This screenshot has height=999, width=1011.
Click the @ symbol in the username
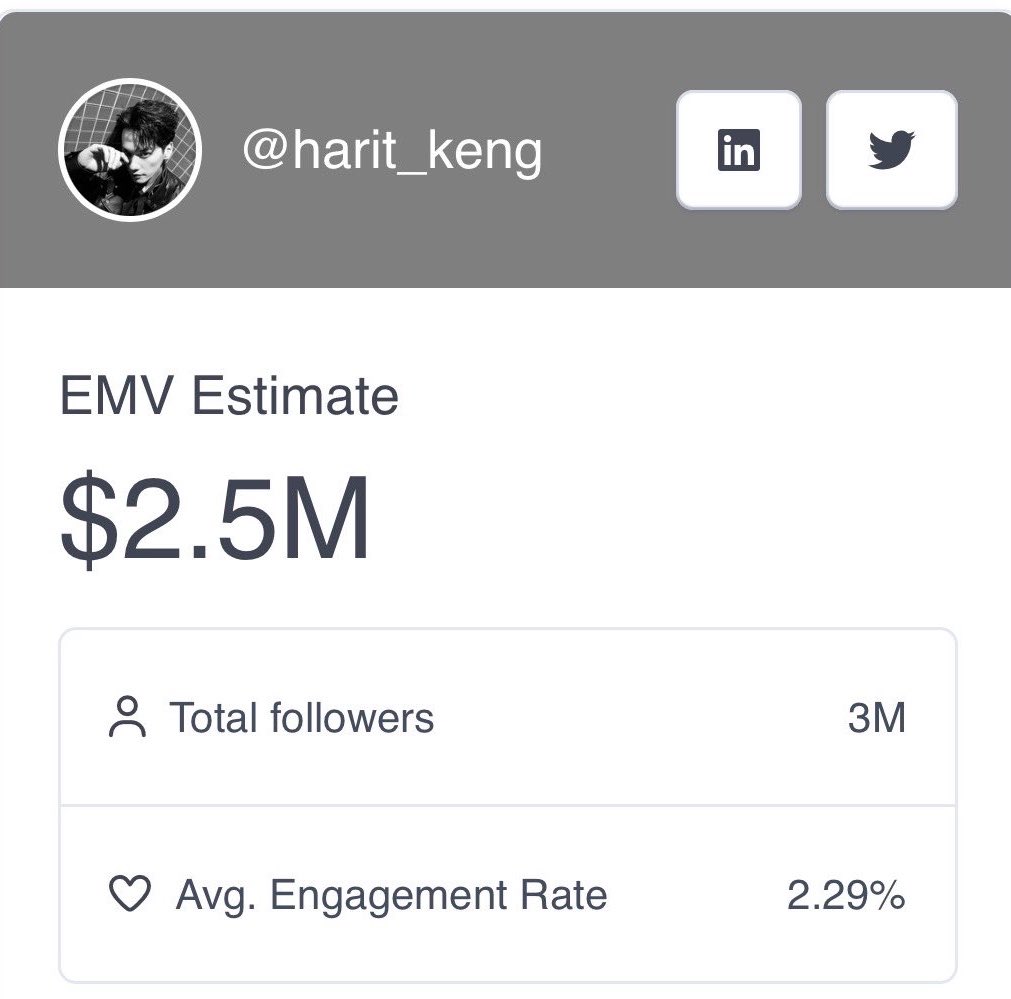(x=265, y=150)
